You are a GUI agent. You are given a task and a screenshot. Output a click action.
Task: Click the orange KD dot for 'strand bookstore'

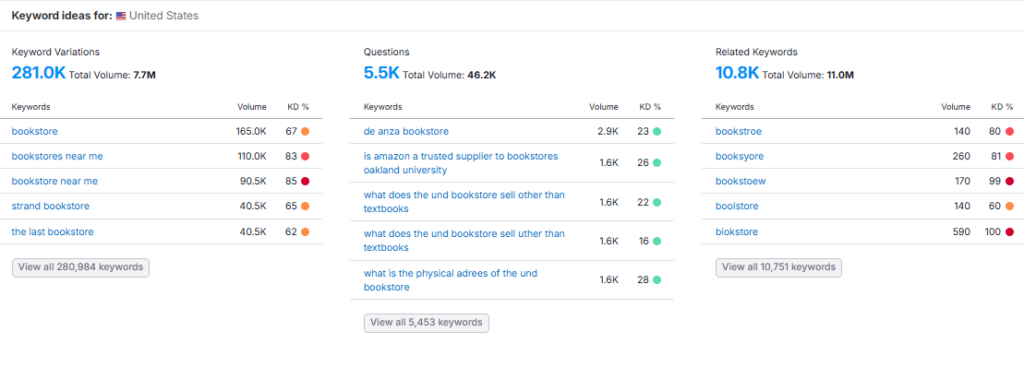pos(305,206)
